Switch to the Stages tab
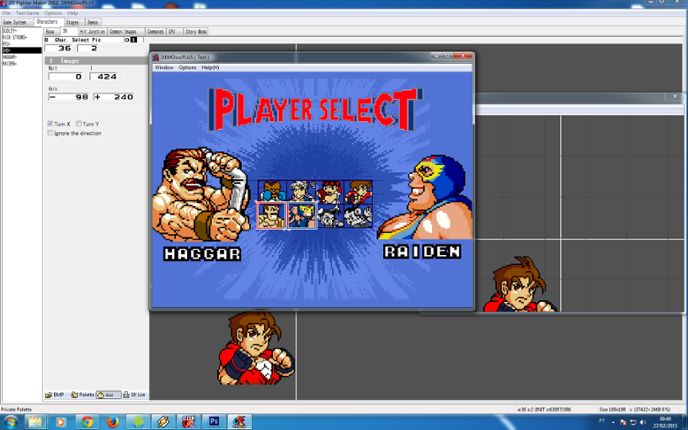Viewport: 688px width, 430px height. click(x=72, y=22)
